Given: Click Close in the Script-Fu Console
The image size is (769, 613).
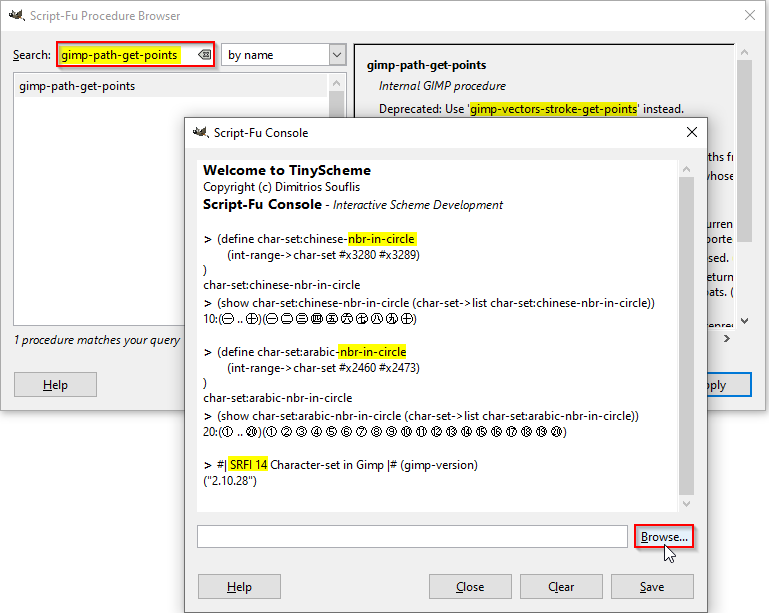Looking at the screenshot, I should pos(470,587).
